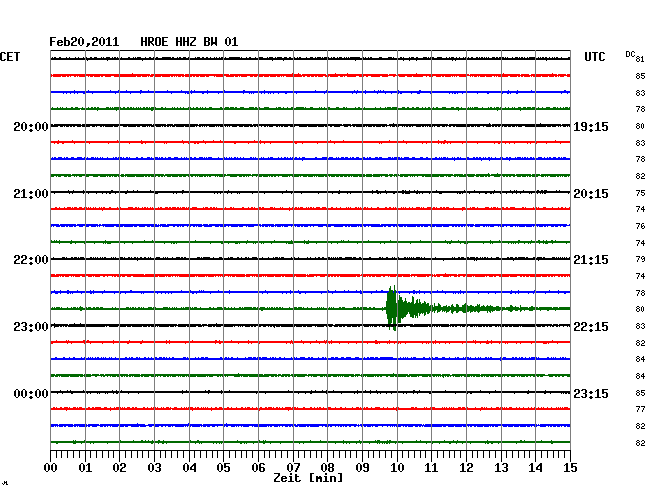Screen dimensions: 650x494
Task: Click DC value 79 beside 21:15 UTC
Action: pos(640,259)
